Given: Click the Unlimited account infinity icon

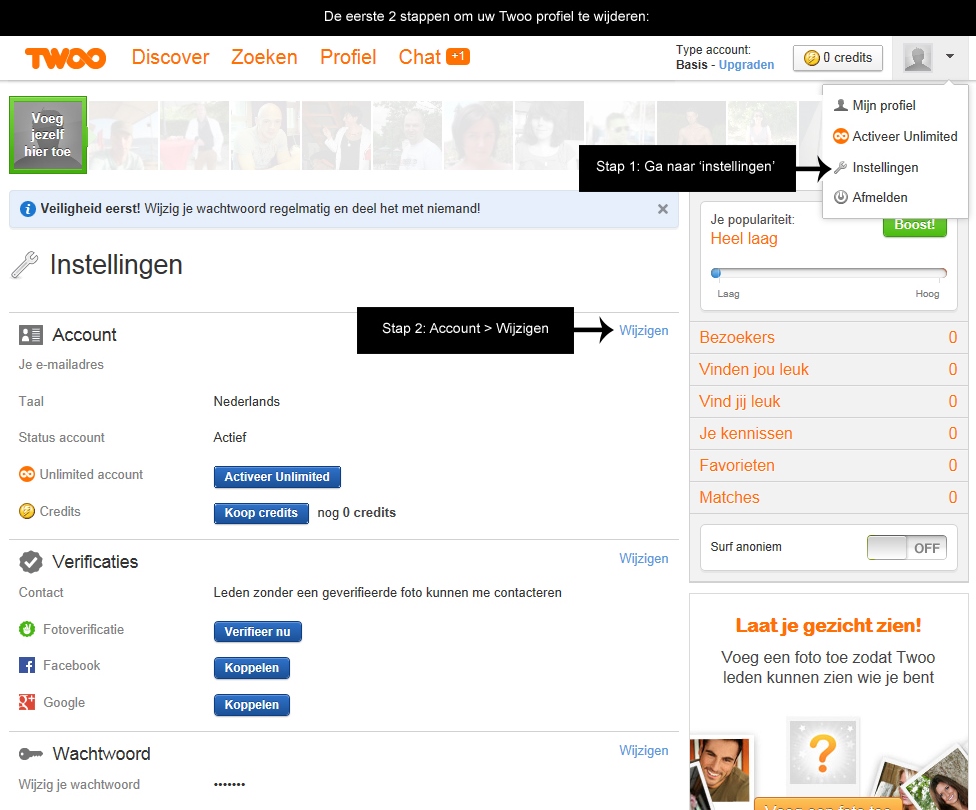Looking at the screenshot, I should pos(27,474).
